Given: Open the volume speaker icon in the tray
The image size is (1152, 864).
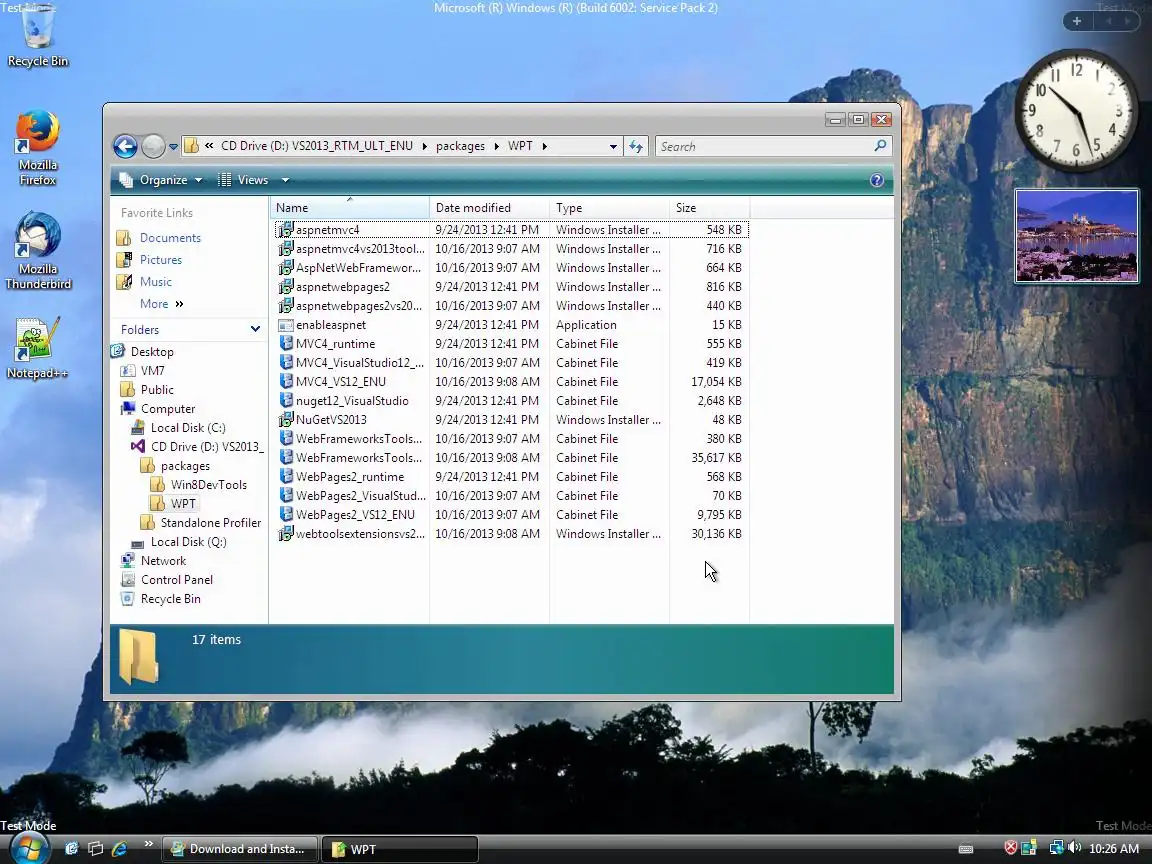Looking at the screenshot, I should [x=1074, y=848].
